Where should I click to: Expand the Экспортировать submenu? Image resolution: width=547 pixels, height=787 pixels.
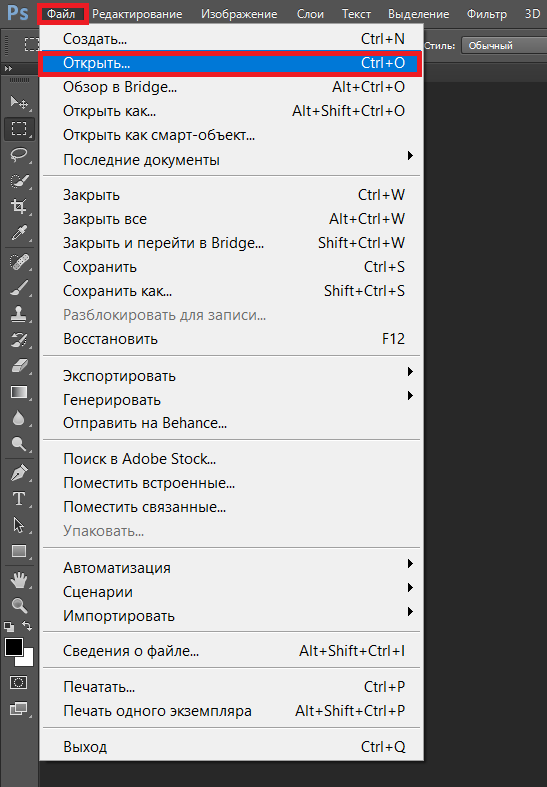[x=231, y=375]
